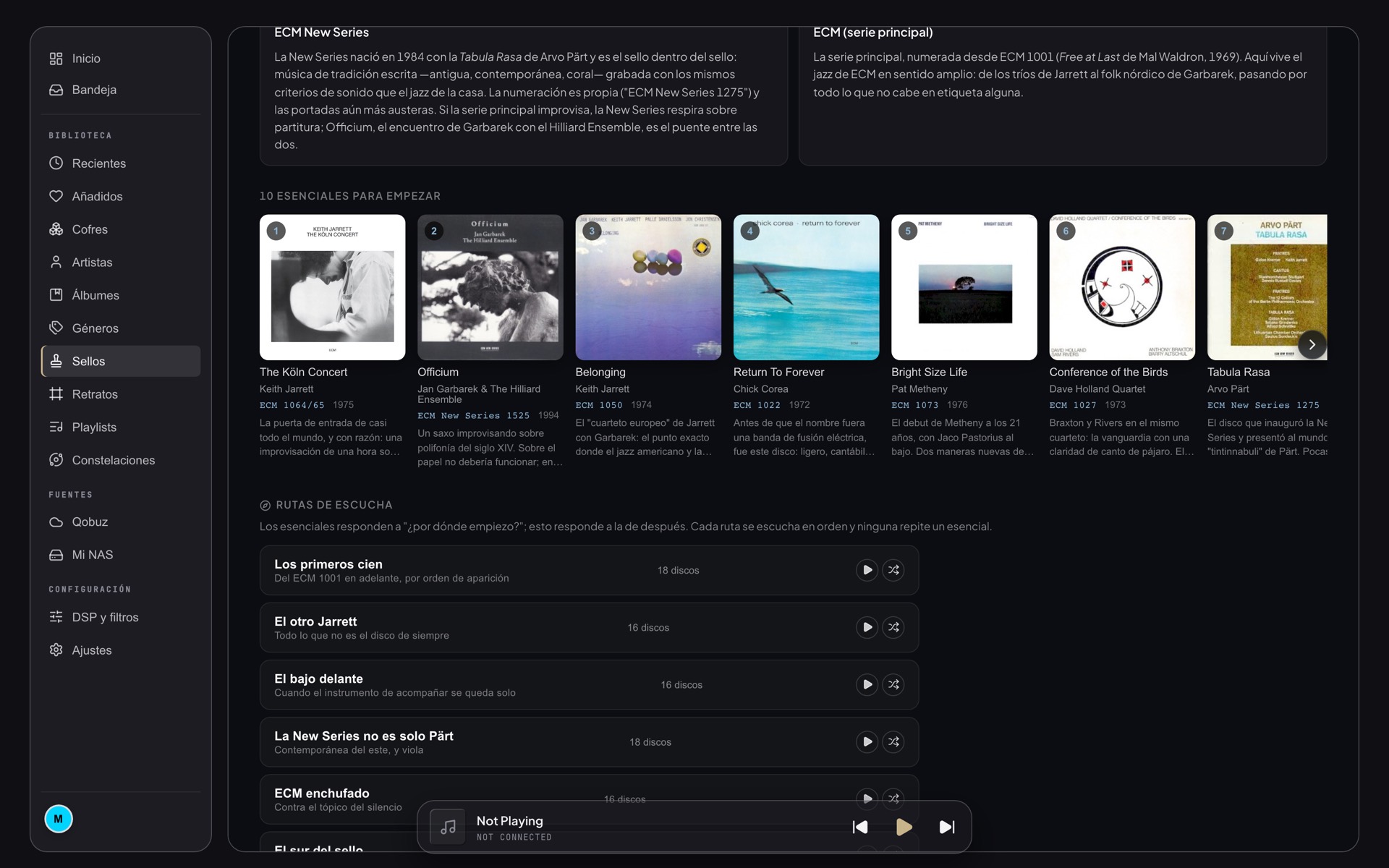
Task: Open Conference of the Birds cover
Action: tap(1122, 287)
